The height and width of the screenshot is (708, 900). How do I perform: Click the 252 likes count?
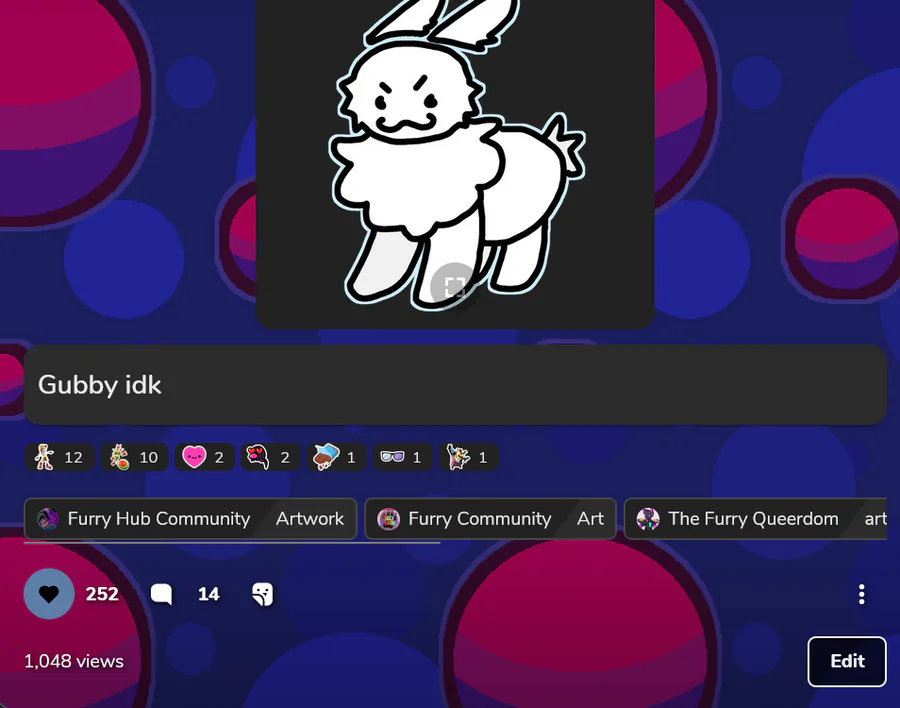coord(102,594)
